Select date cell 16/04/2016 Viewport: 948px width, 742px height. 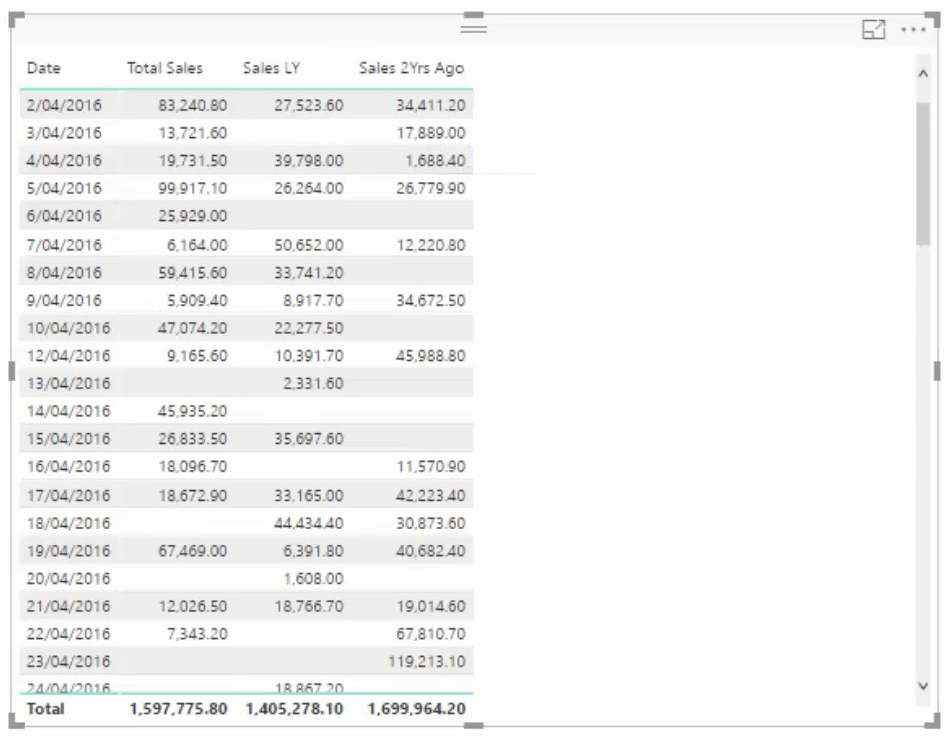(68, 468)
